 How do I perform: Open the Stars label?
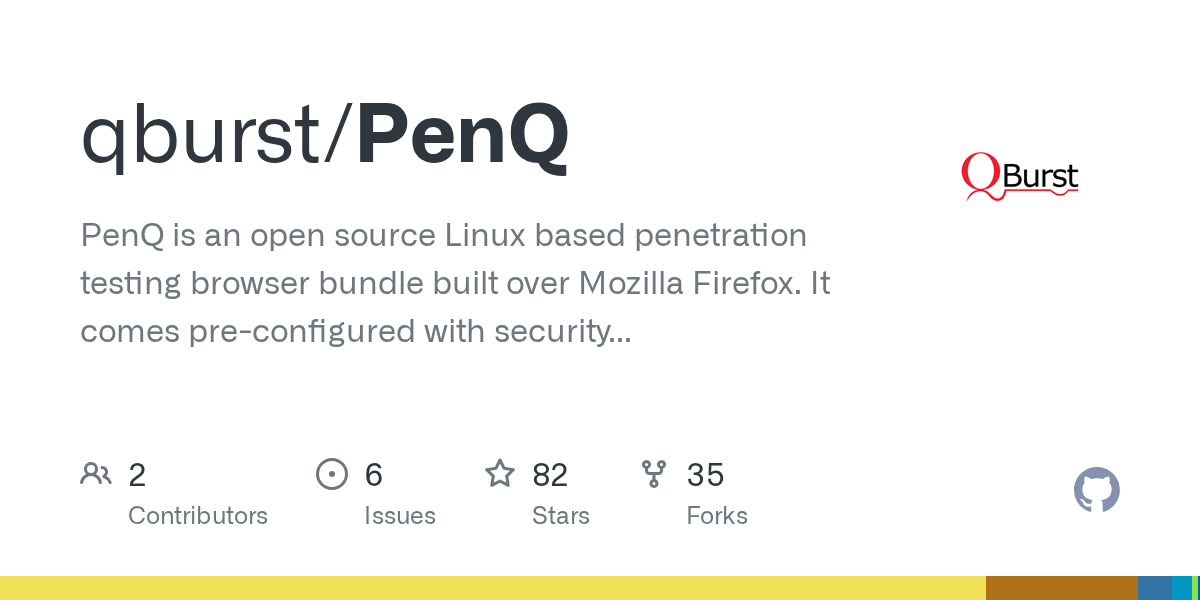tap(561, 516)
